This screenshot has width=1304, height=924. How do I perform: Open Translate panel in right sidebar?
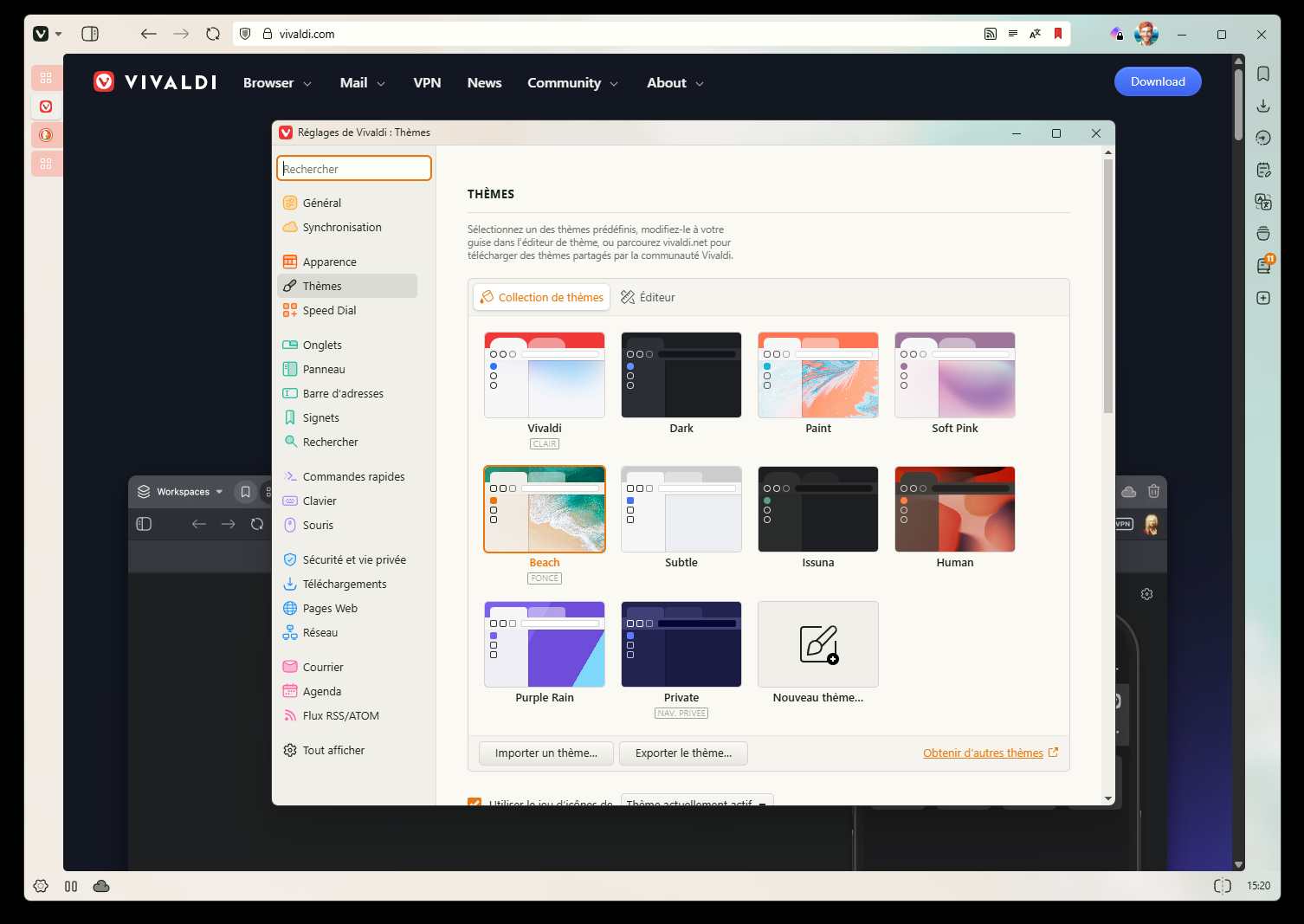pos(1263,202)
